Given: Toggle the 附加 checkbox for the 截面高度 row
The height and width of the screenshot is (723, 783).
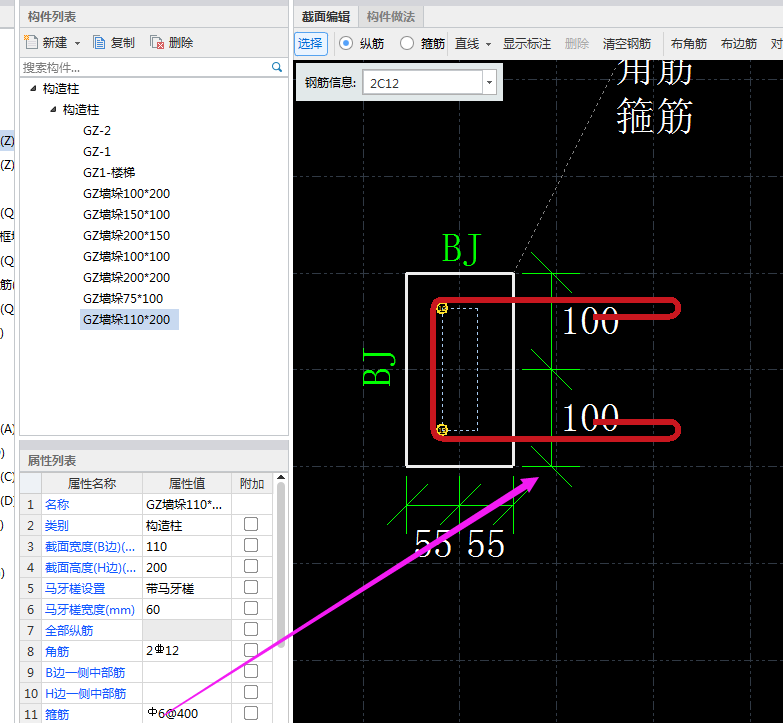Looking at the screenshot, I should click(x=251, y=566).
